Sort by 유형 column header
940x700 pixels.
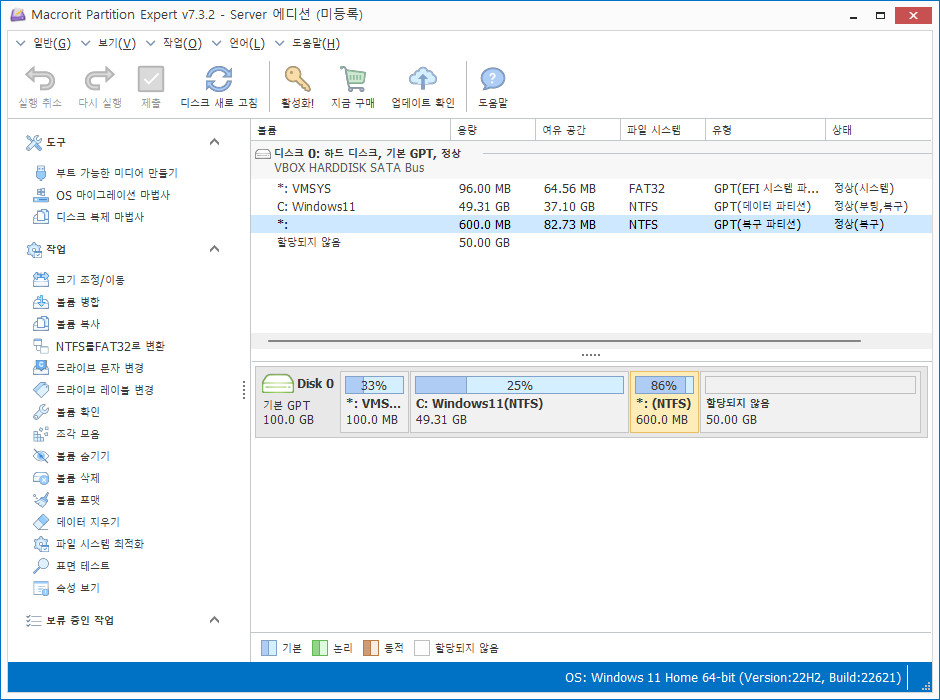pos(766,130)
